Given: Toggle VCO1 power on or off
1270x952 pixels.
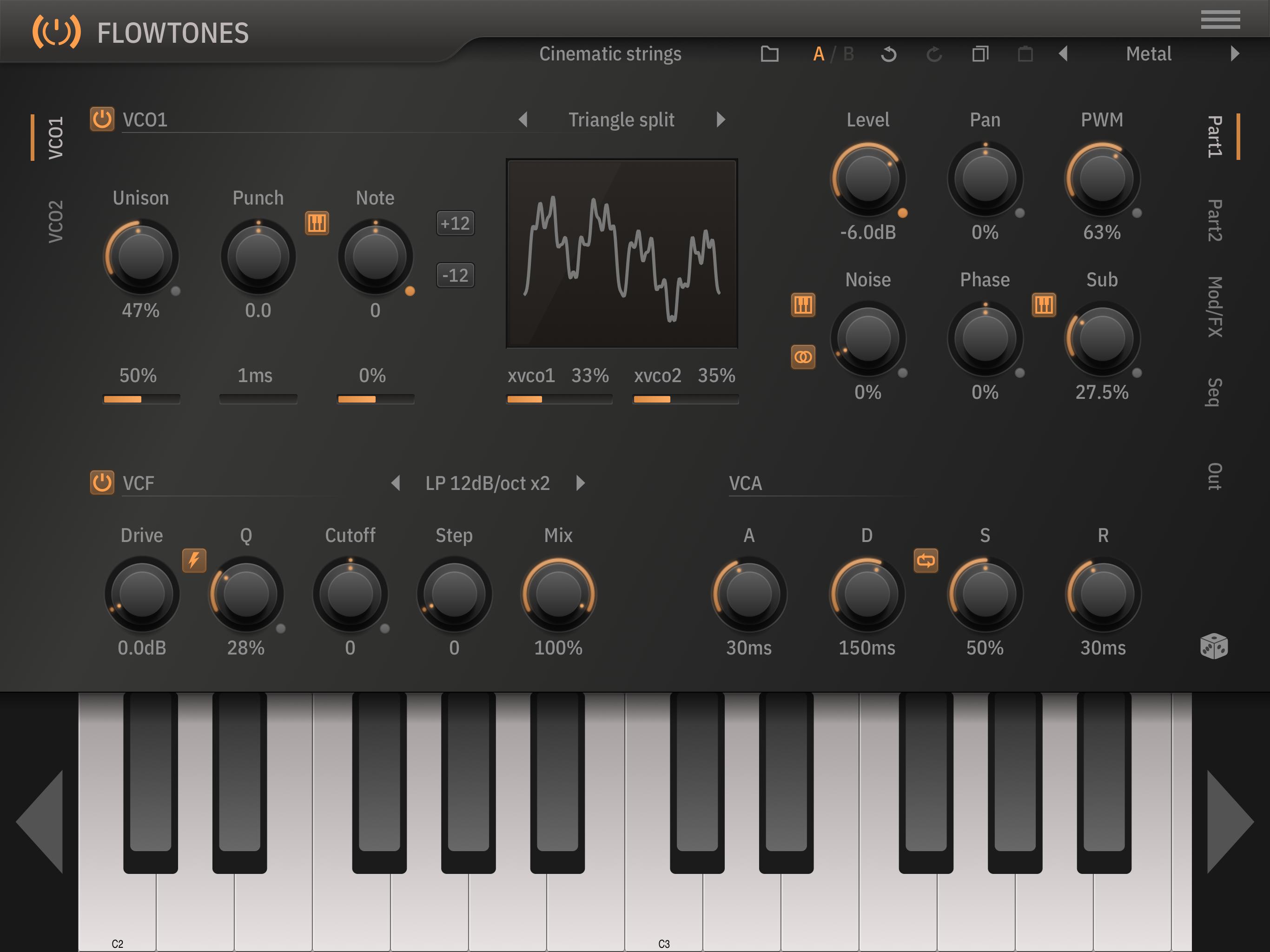Looking at the screenshot, I should (102, 119).
